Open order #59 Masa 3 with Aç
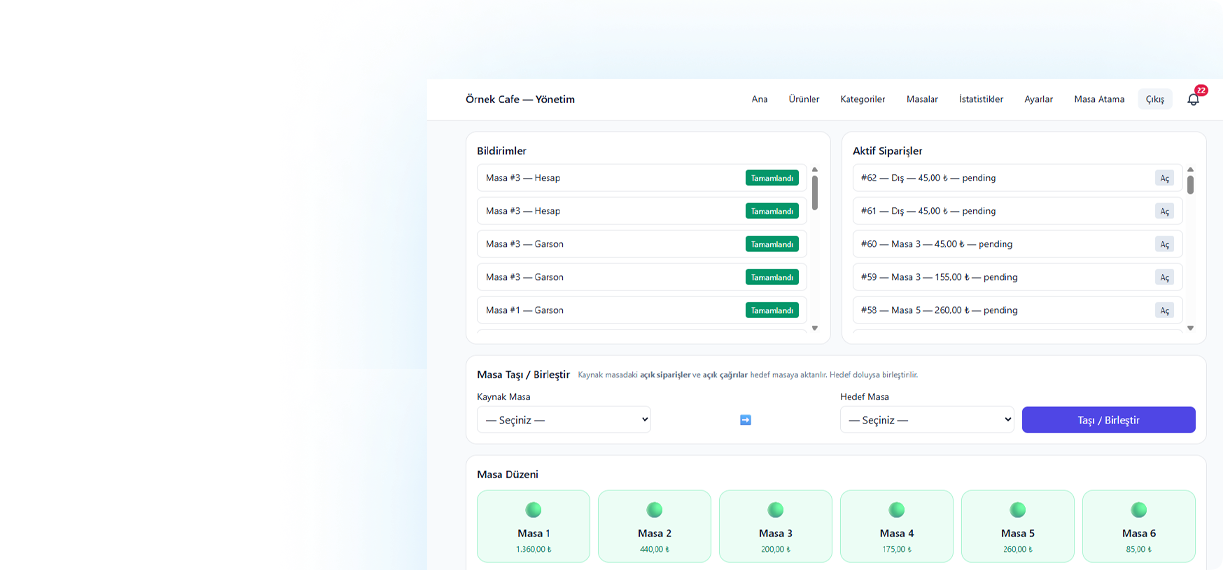 (x=1164, y=277)
